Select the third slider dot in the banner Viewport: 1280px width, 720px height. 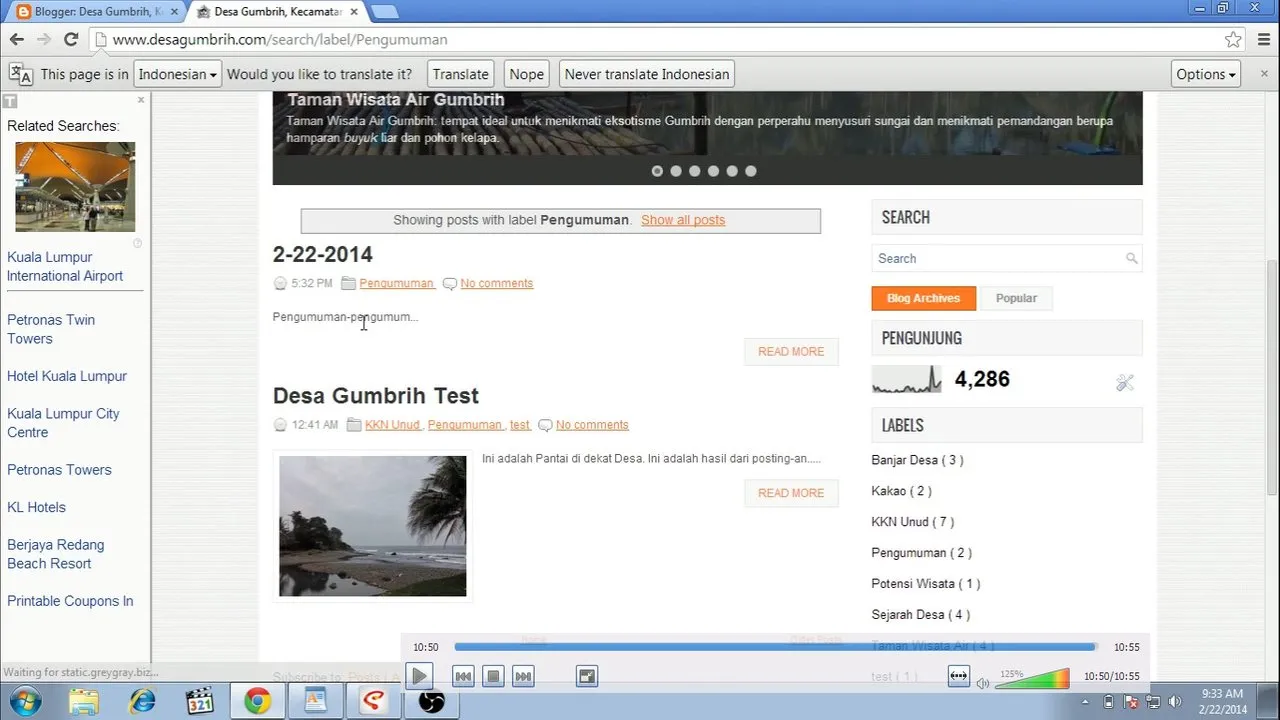click(x=695, y=171)
